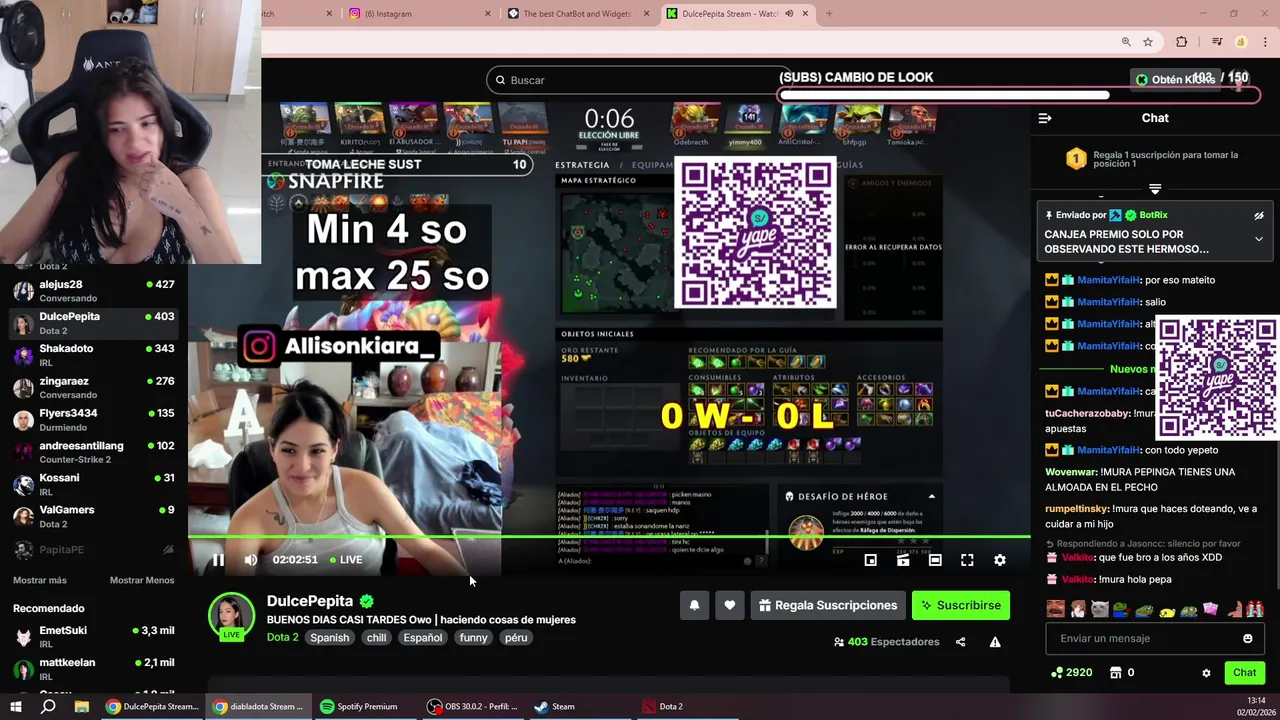
Task: Collapse the chat panel icon
Action: point(1045,118)
